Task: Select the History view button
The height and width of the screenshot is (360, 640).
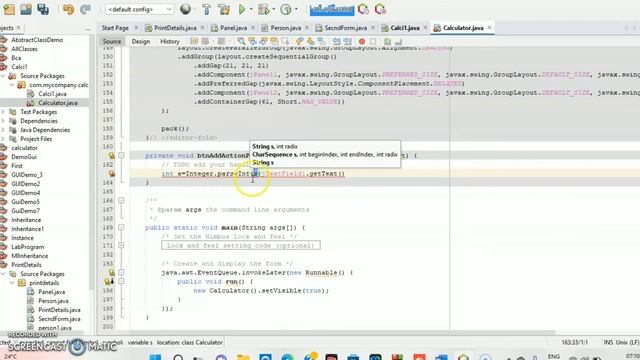Action: (x=170, y=41)
